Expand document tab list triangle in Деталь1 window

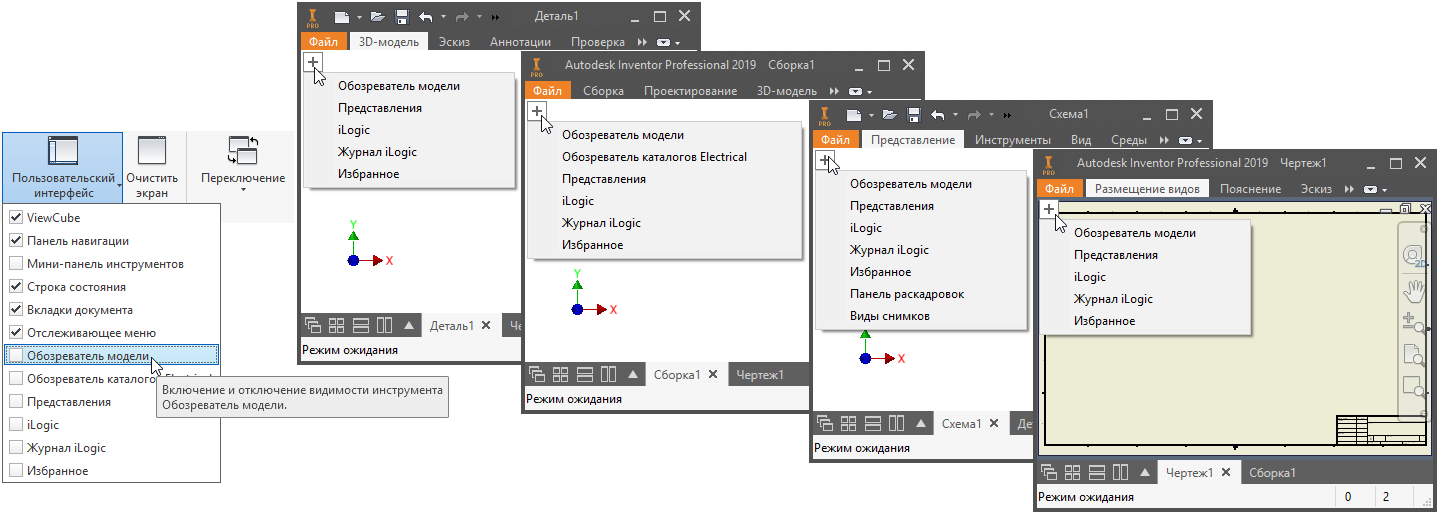408,325
